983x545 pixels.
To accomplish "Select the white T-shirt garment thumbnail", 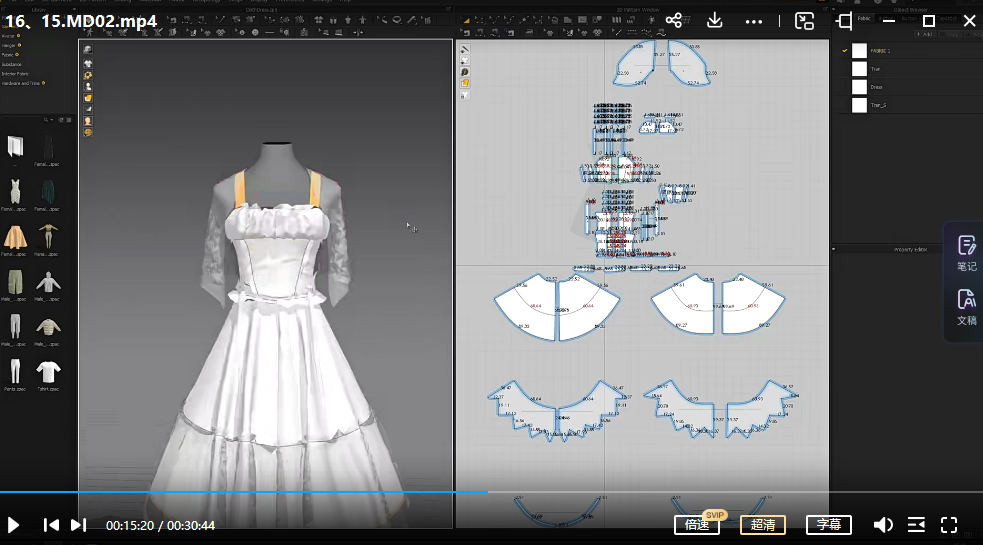I will click(48, 371).
